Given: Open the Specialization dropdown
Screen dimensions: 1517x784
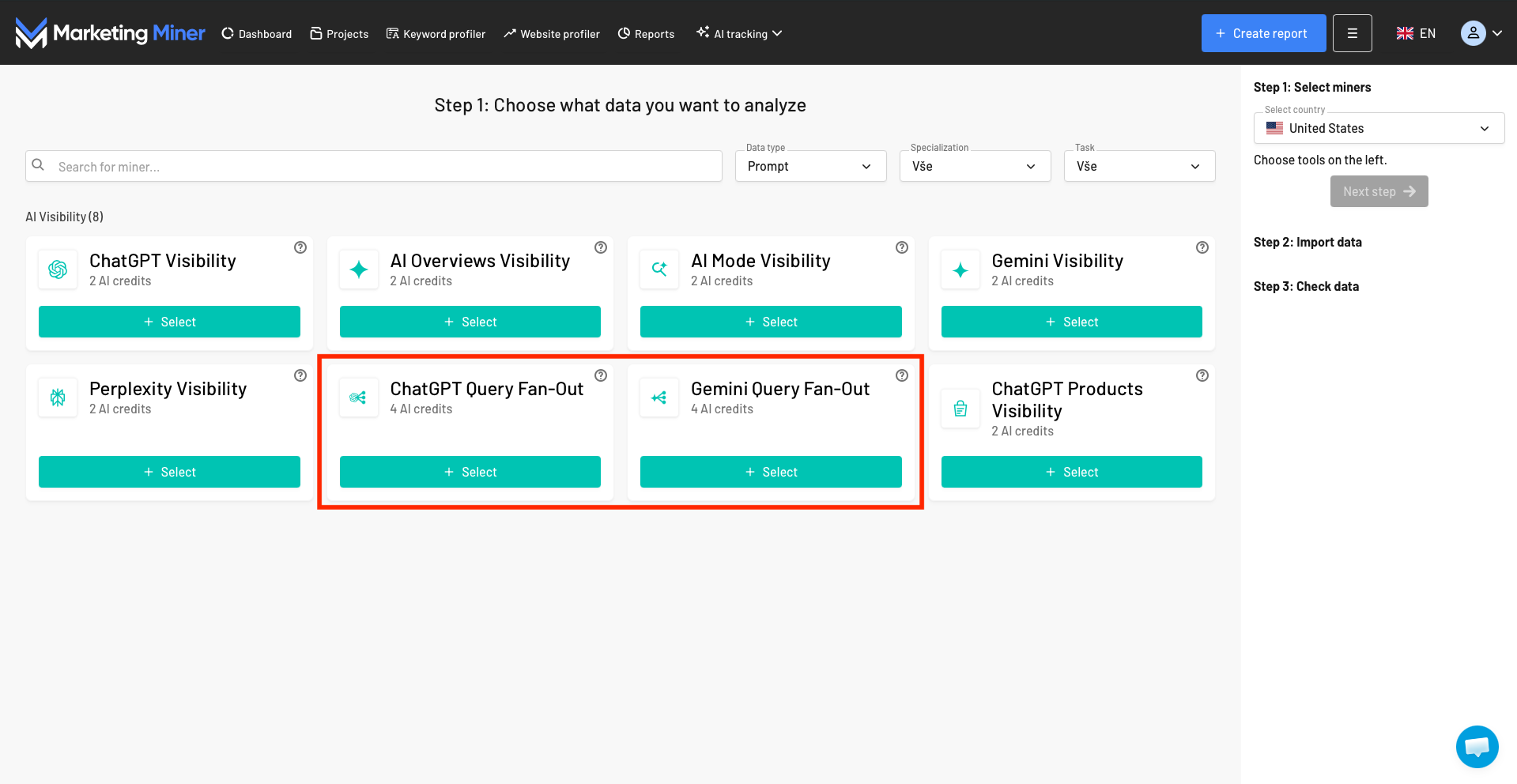Looking at the screenshot, I should click(x=975, y=166).
